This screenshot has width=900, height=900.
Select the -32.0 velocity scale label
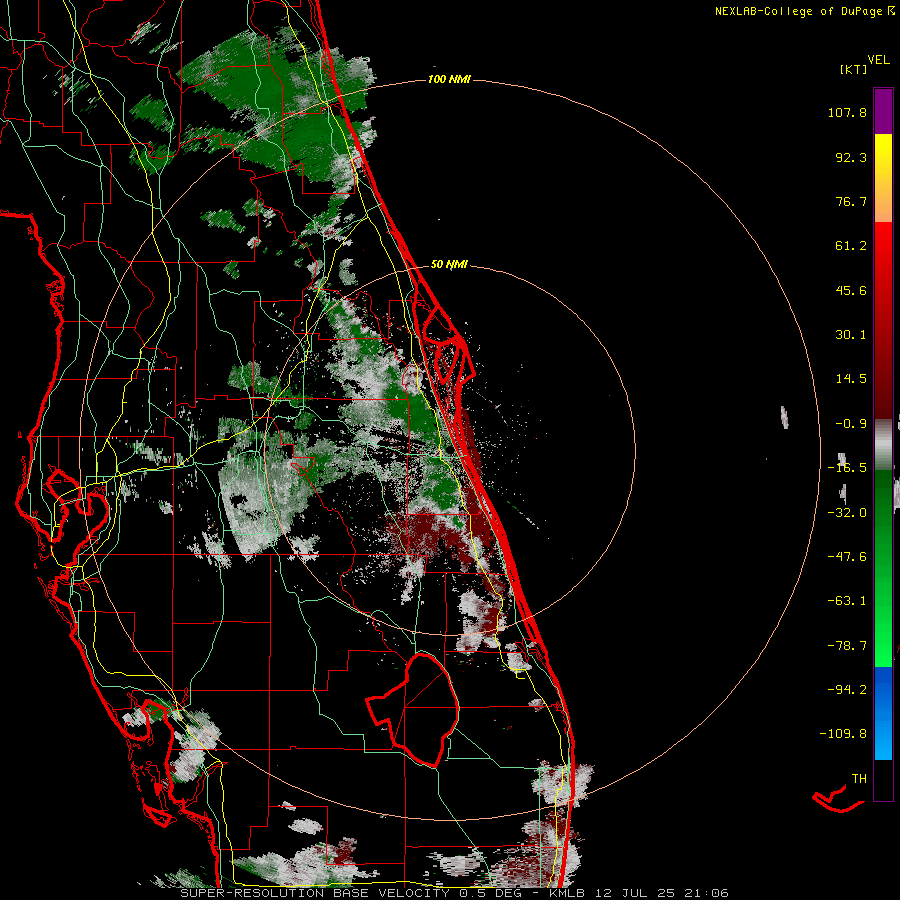point(847,513)
